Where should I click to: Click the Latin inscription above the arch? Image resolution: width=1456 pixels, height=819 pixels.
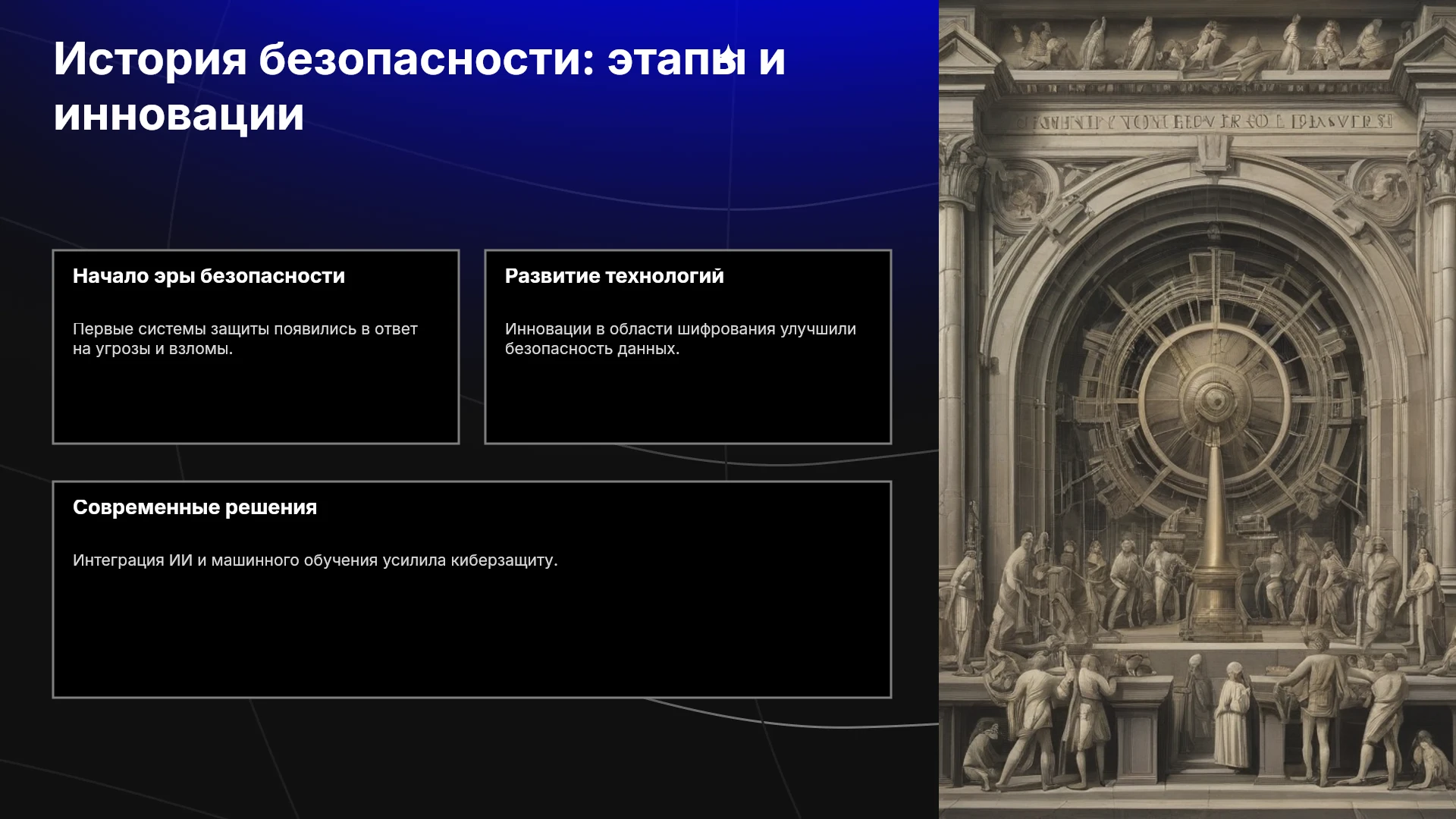tap(1204, 121)
